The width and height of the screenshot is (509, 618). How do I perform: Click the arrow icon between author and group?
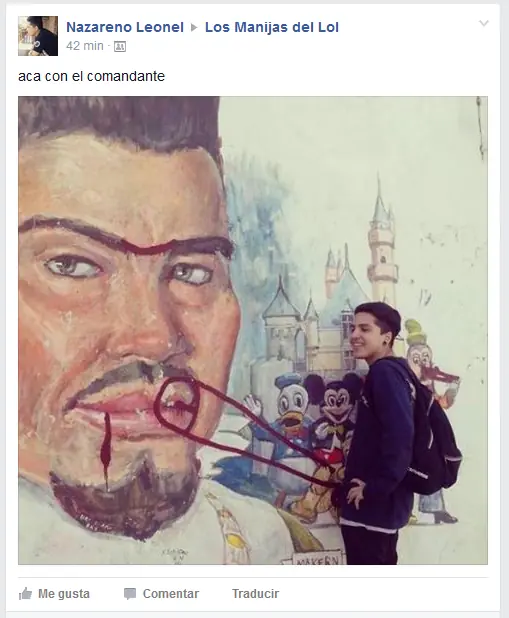194,28
